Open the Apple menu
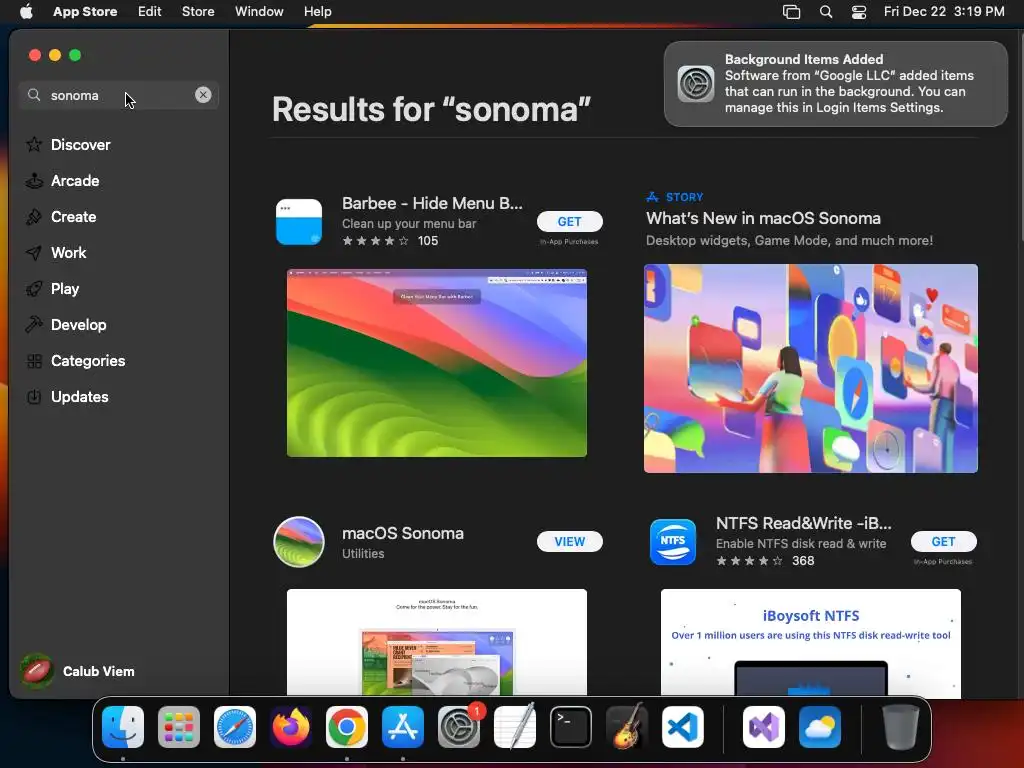 point(26,11)
